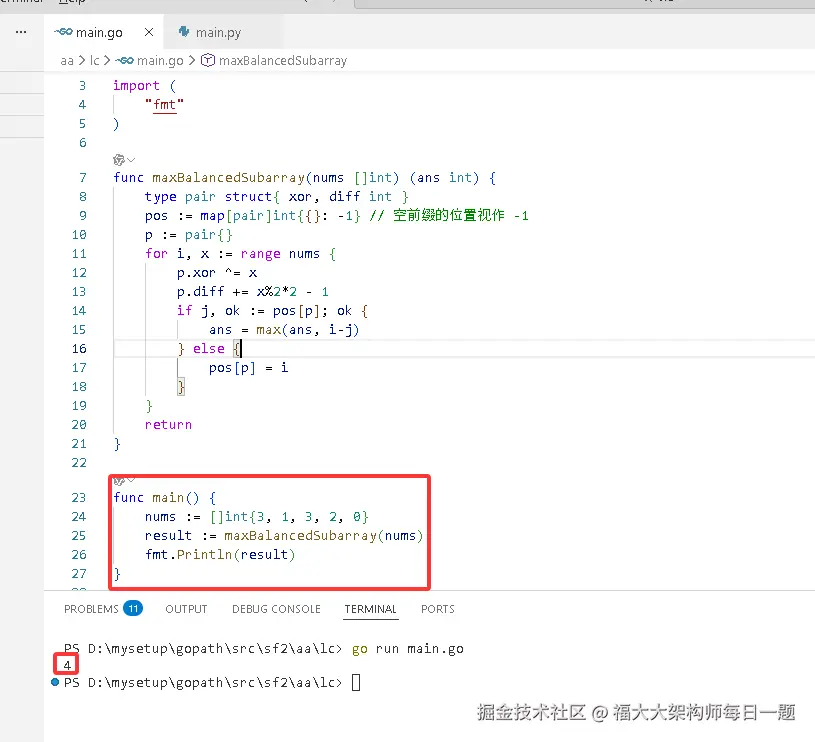Click 'for i, x := range nums' on line 11
815x742 pixels.
(x=232, y=254)
